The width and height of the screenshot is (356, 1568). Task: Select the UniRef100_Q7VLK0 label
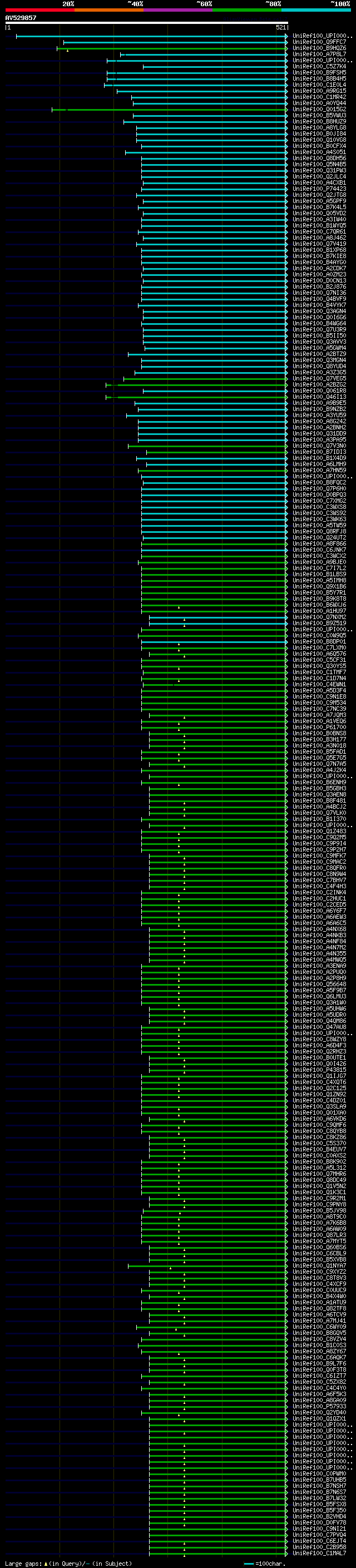(x=319, y=813)
